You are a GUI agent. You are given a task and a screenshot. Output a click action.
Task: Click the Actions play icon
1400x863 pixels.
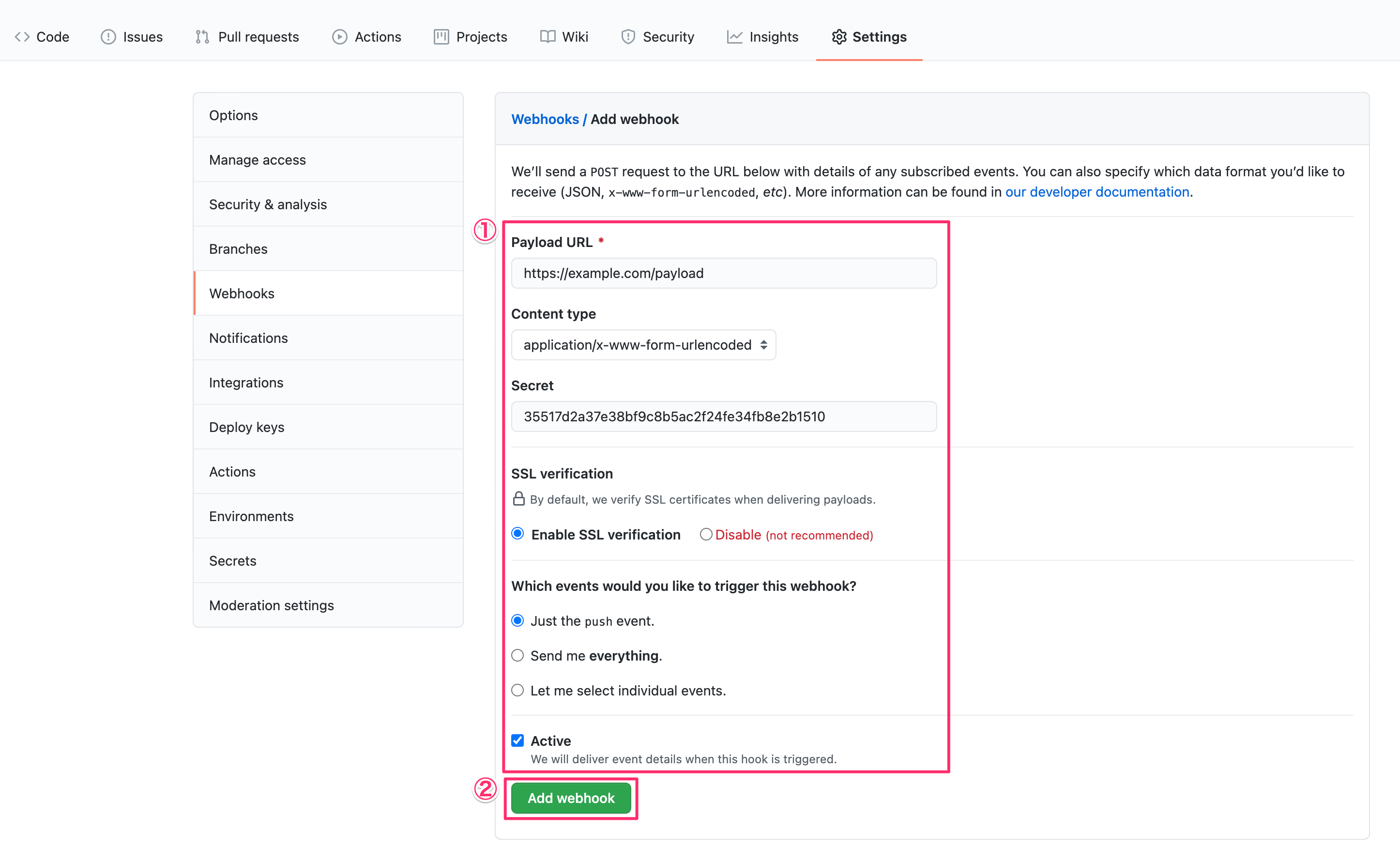coord(339,37)
